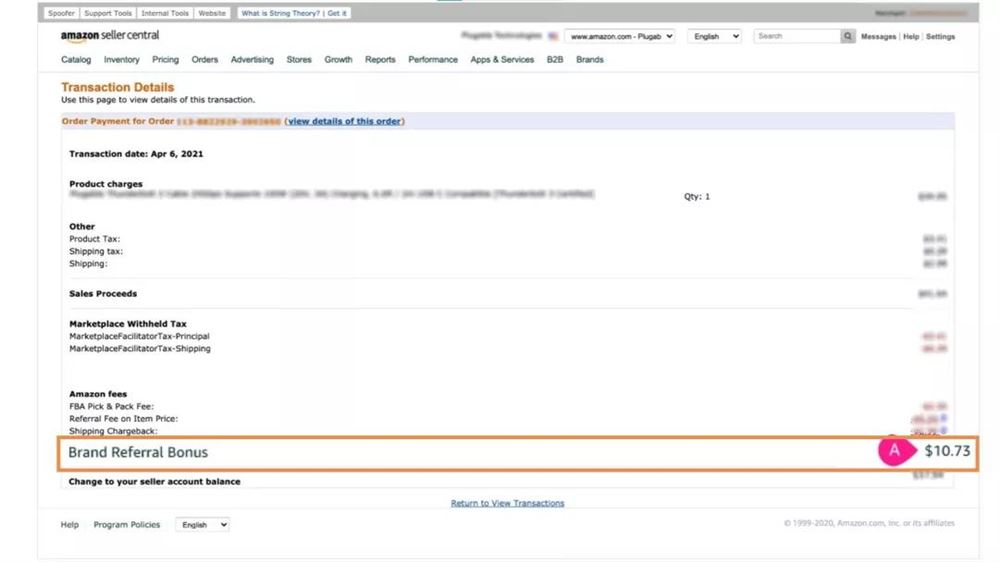
Task: Open the Pricing menu
Action: 165,59
